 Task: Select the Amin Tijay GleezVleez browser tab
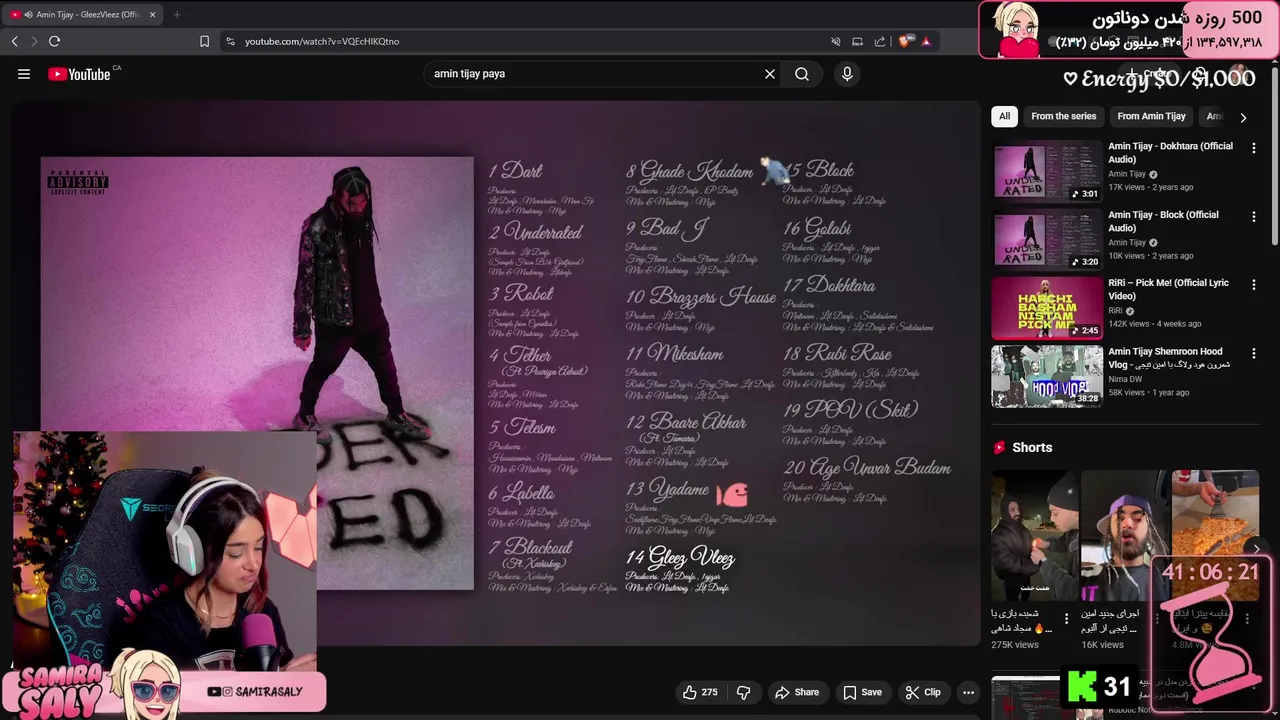tap(85, 14)
